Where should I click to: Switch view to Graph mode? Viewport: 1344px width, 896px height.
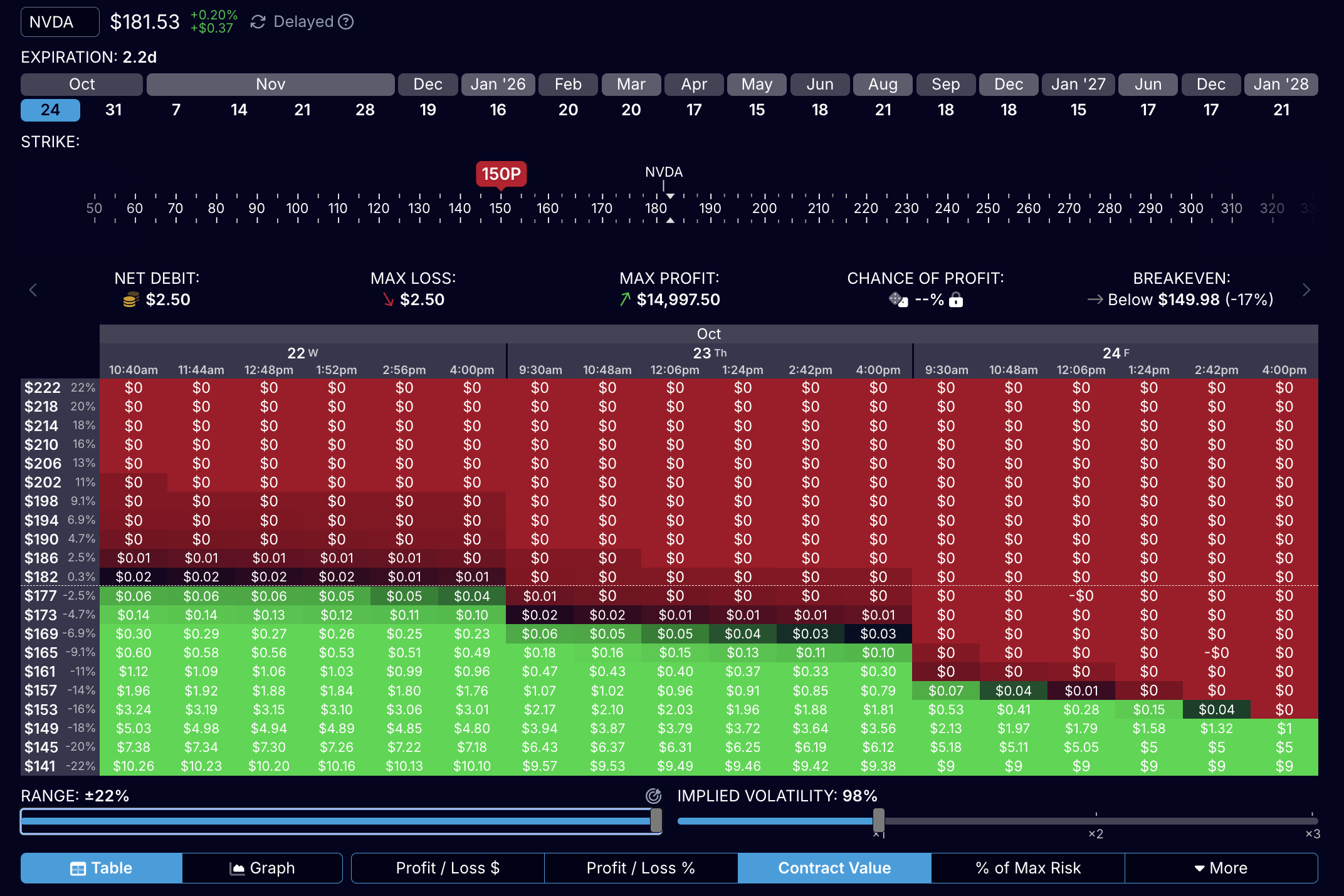coord(262,868)
